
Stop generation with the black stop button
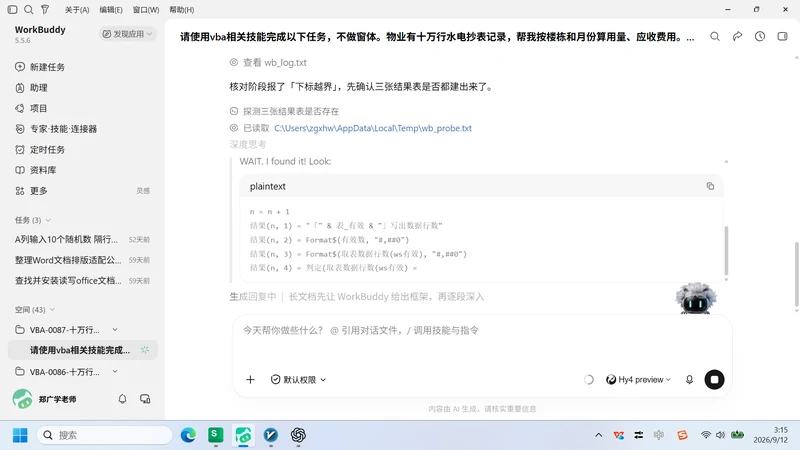(x=714, y=380)
